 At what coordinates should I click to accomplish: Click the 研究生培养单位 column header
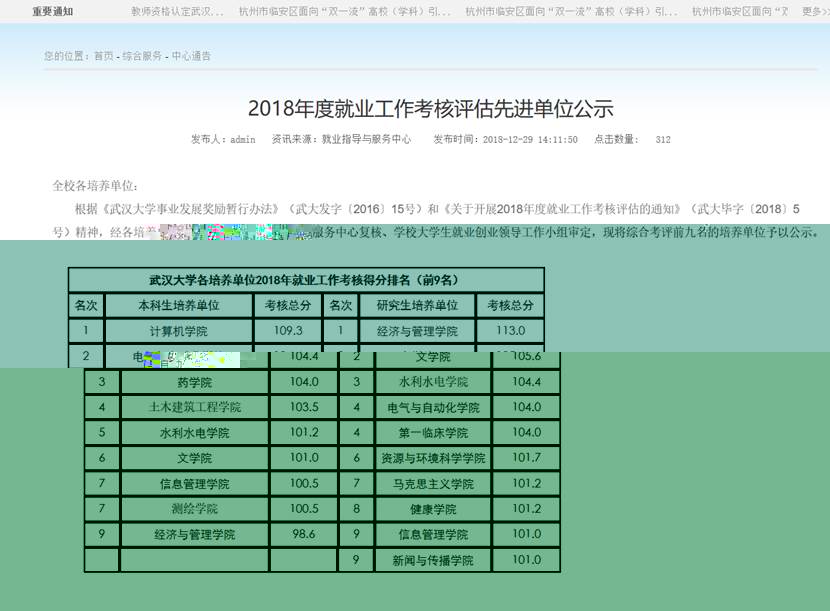pyautogui.click(x=417, y=306)
